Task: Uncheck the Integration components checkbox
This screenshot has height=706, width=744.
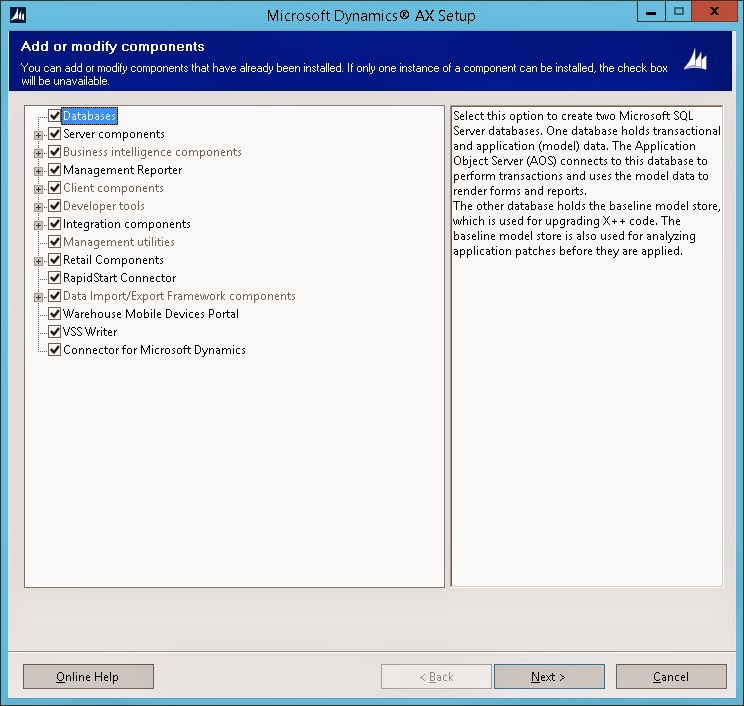Action: click(55, 223)
